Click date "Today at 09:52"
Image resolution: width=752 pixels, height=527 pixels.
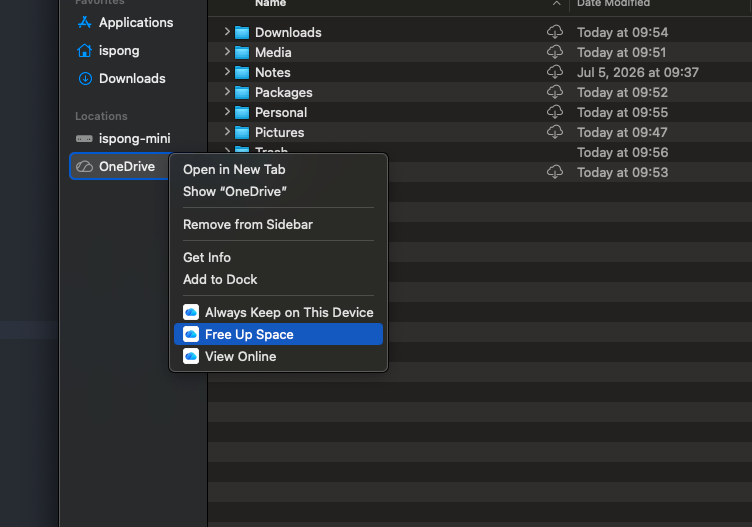coord(622,93)
